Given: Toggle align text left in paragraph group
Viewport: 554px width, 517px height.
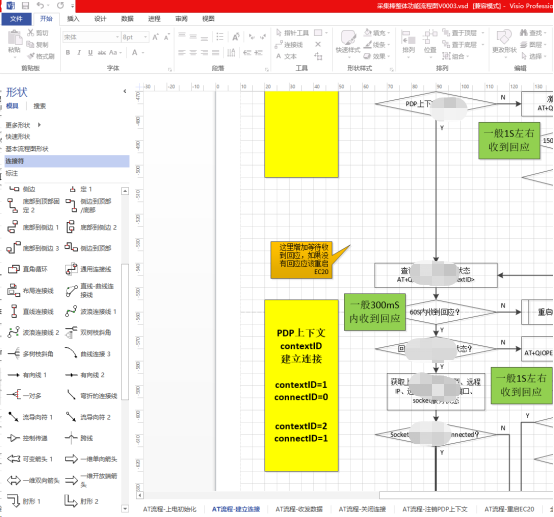Looking at the screenshot, I should [x=182, y=53].
